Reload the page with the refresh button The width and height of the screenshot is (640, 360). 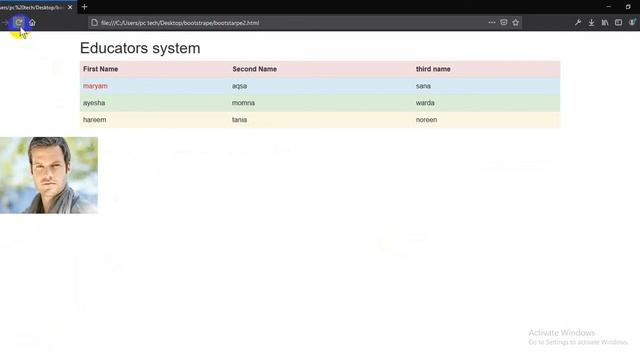(x=18, y=22)
